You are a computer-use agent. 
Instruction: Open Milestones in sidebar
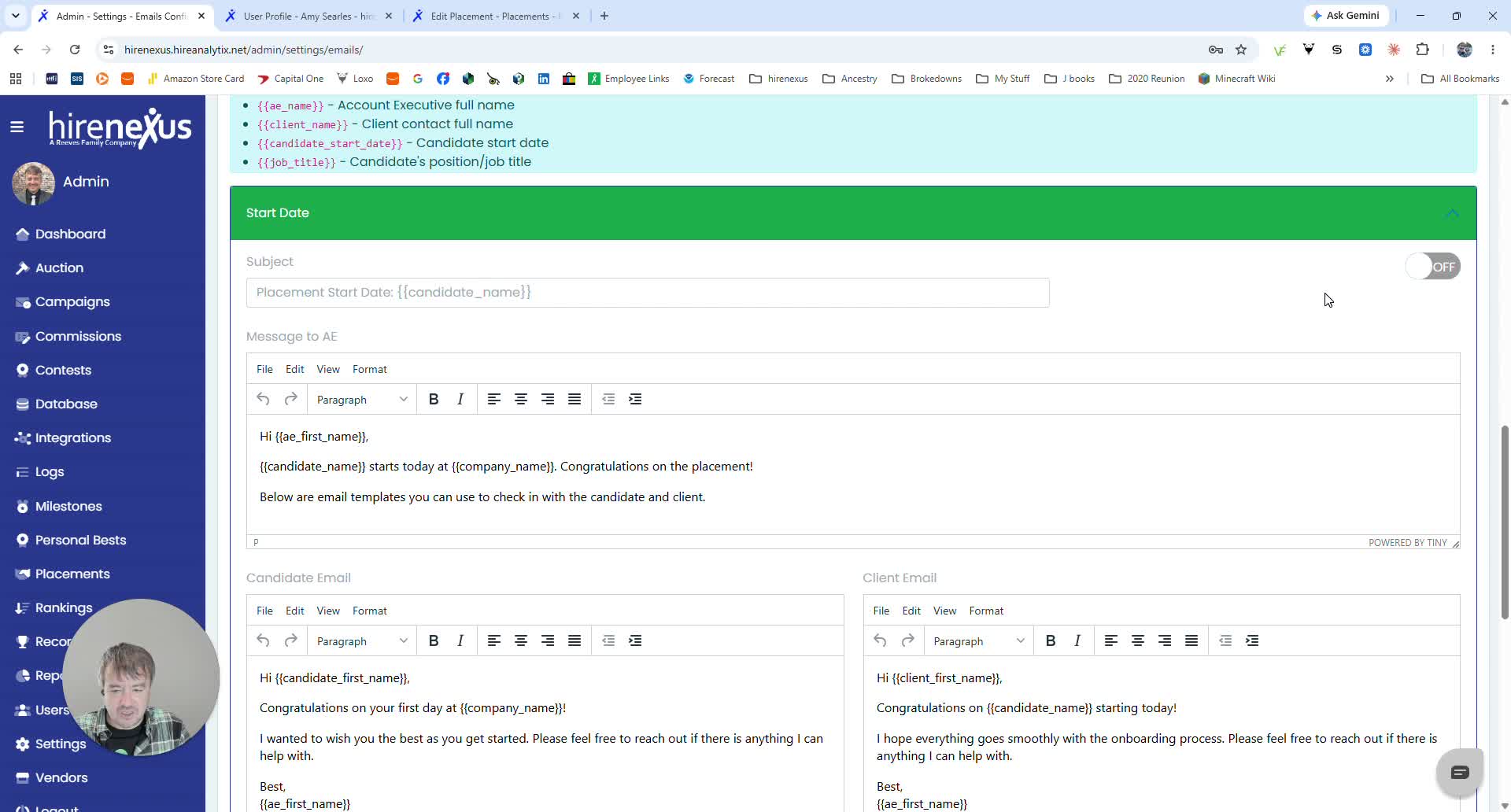pos(68,506)
